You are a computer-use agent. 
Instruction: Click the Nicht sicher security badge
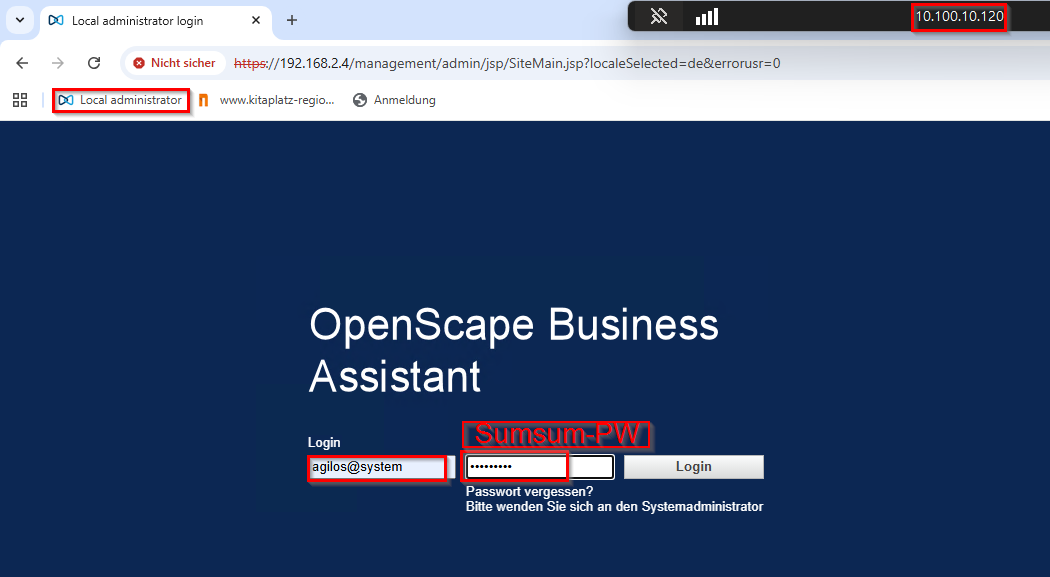pyautogui.click(x=175, y=63)
